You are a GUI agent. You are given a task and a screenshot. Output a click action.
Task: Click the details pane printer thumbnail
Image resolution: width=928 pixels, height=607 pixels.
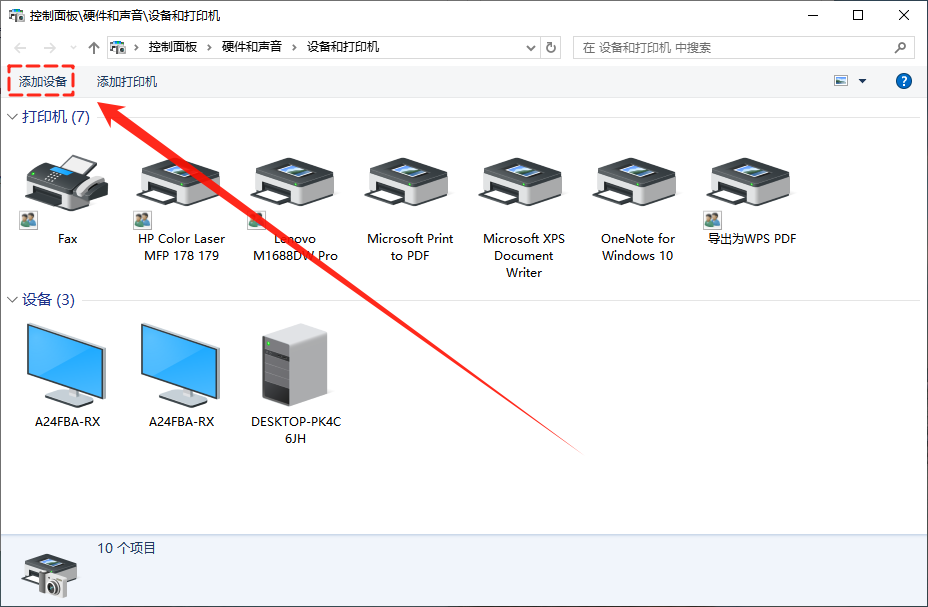coord(50,574)
